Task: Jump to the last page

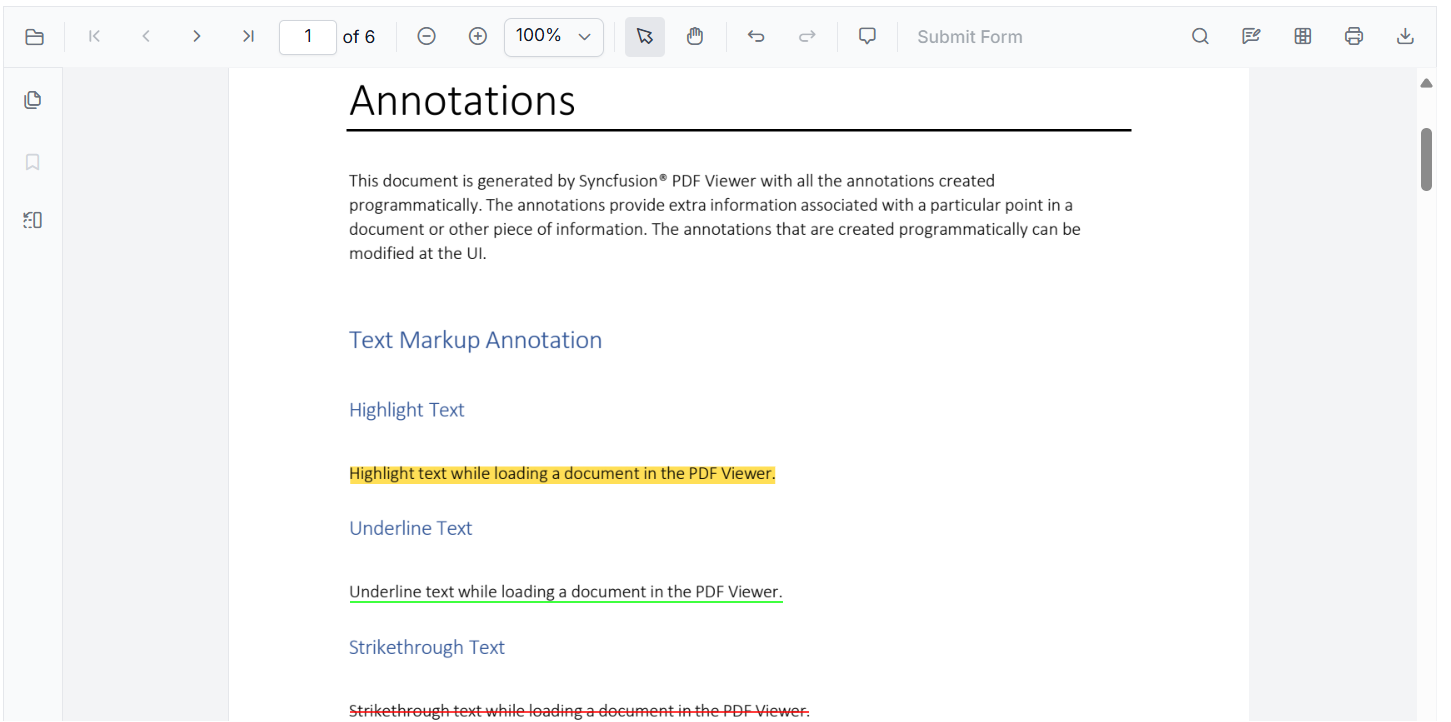Action: (x=248, y=37)
